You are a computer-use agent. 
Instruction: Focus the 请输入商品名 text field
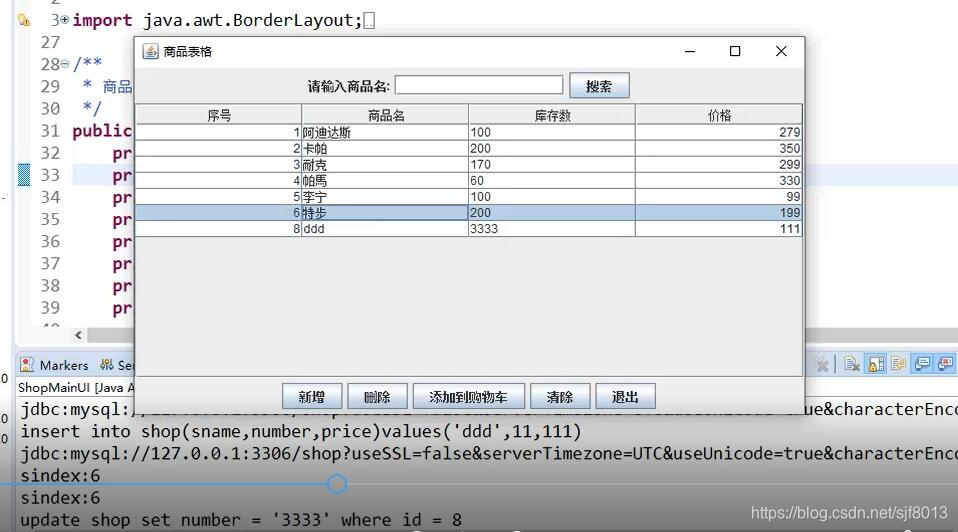[x=479, y=85]
